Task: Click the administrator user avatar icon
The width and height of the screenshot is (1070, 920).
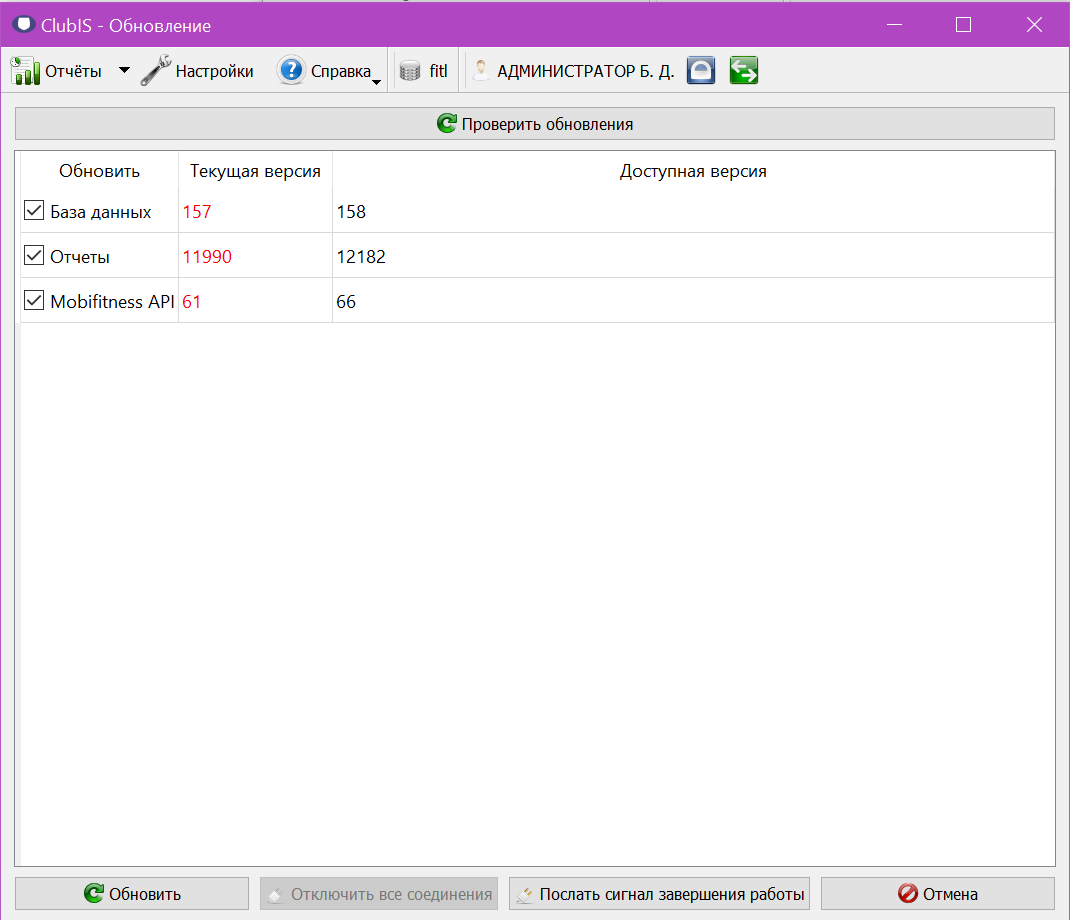Action: pos(480,70)
